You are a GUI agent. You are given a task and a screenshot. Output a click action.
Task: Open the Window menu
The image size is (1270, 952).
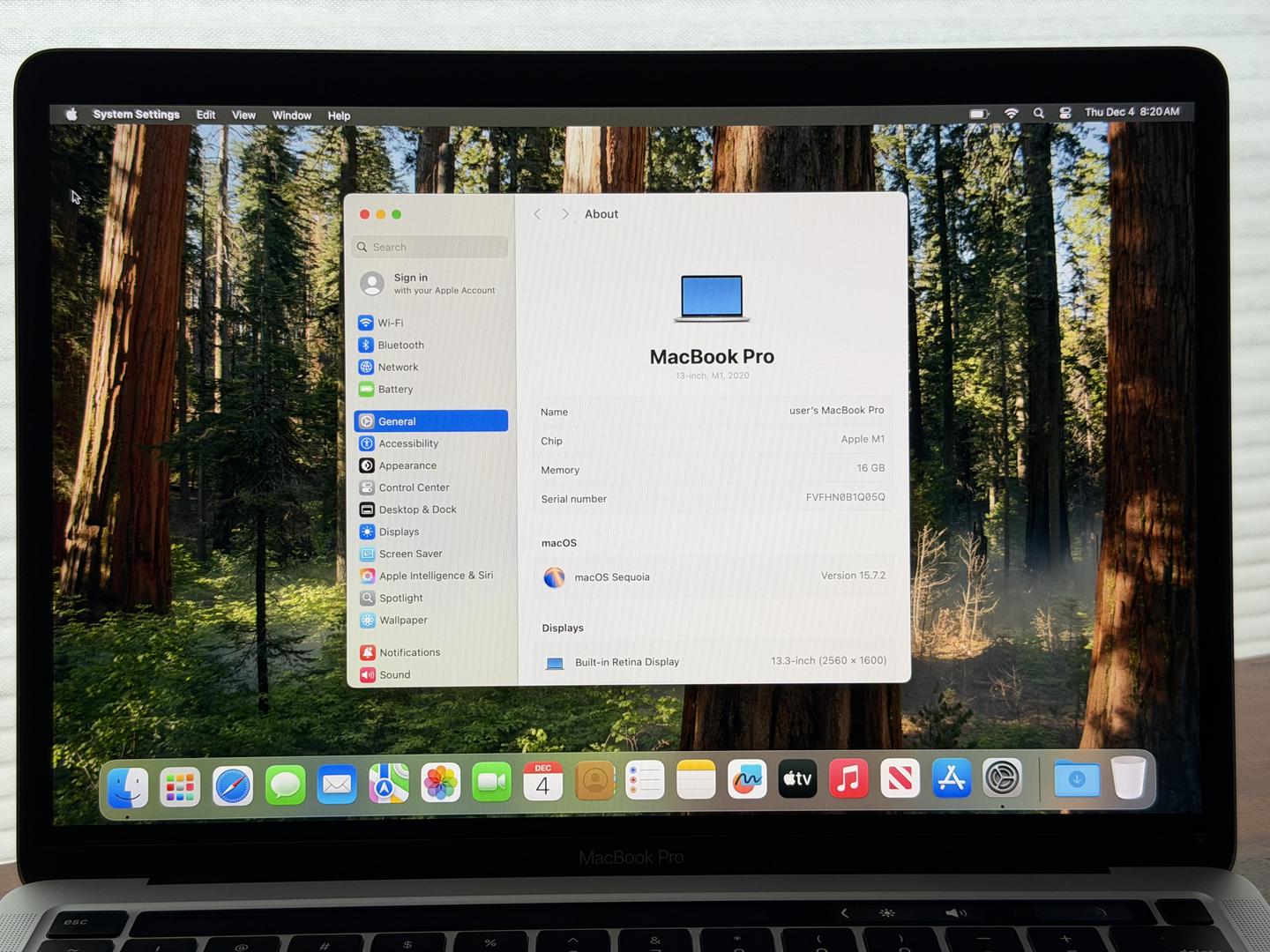coord(291,115)
